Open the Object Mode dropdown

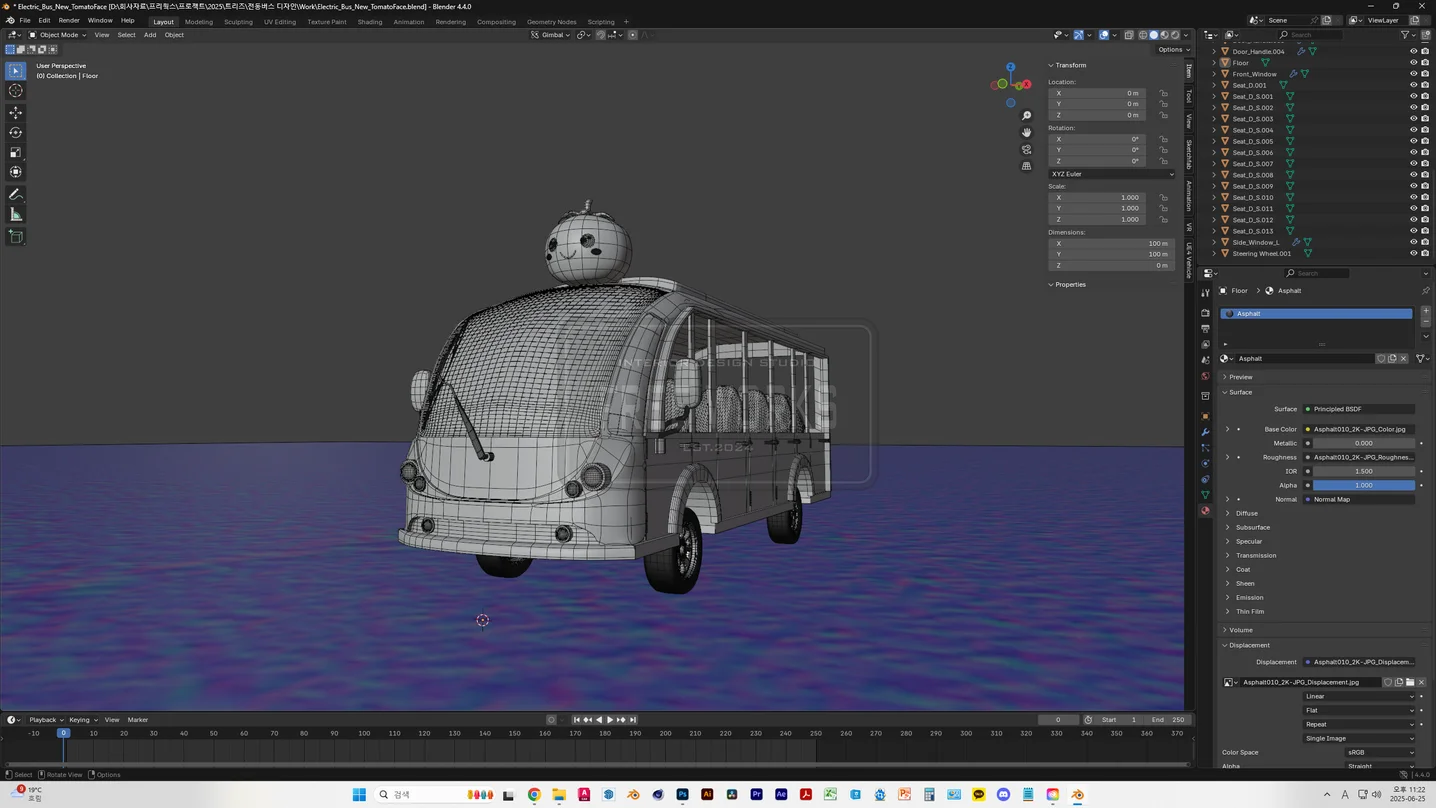pyautogui.click(x=57, y=35)
